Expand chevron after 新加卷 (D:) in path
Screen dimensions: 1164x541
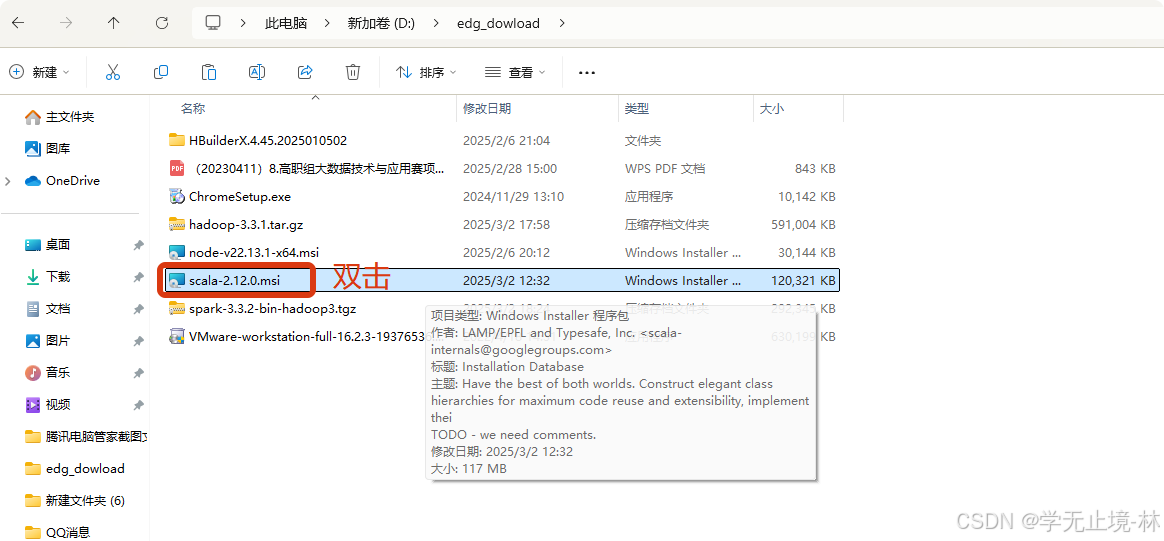[436, 23]
